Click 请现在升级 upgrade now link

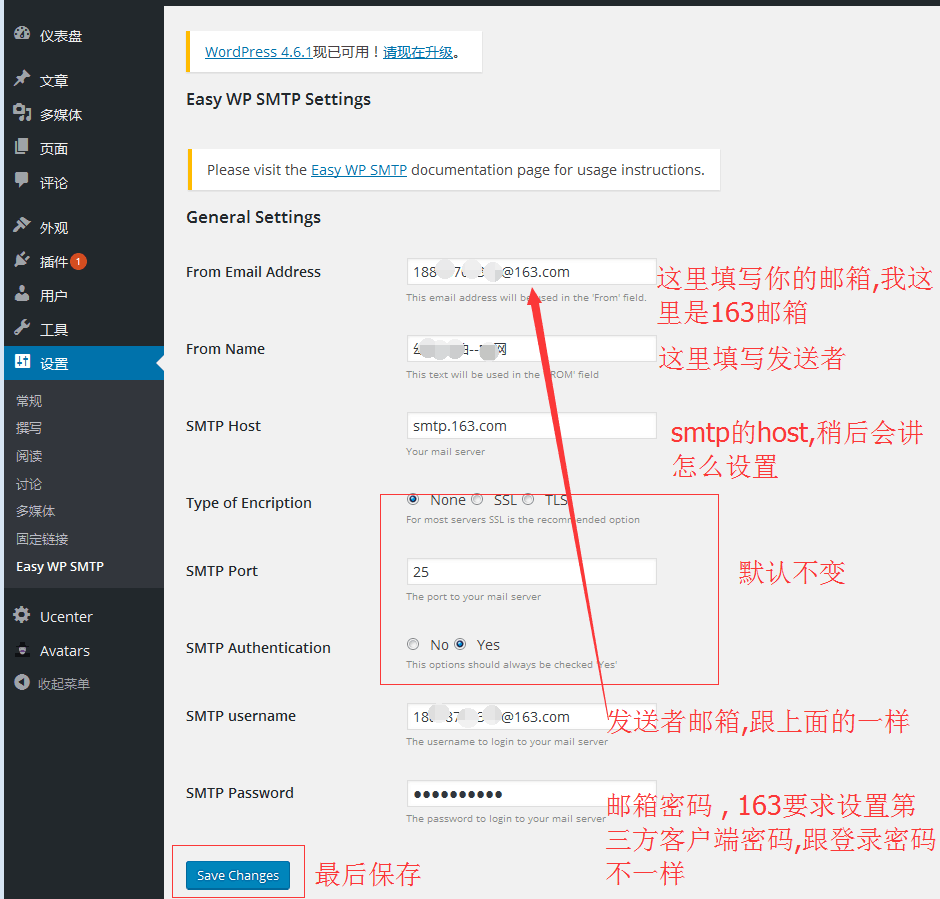[418, 52]
